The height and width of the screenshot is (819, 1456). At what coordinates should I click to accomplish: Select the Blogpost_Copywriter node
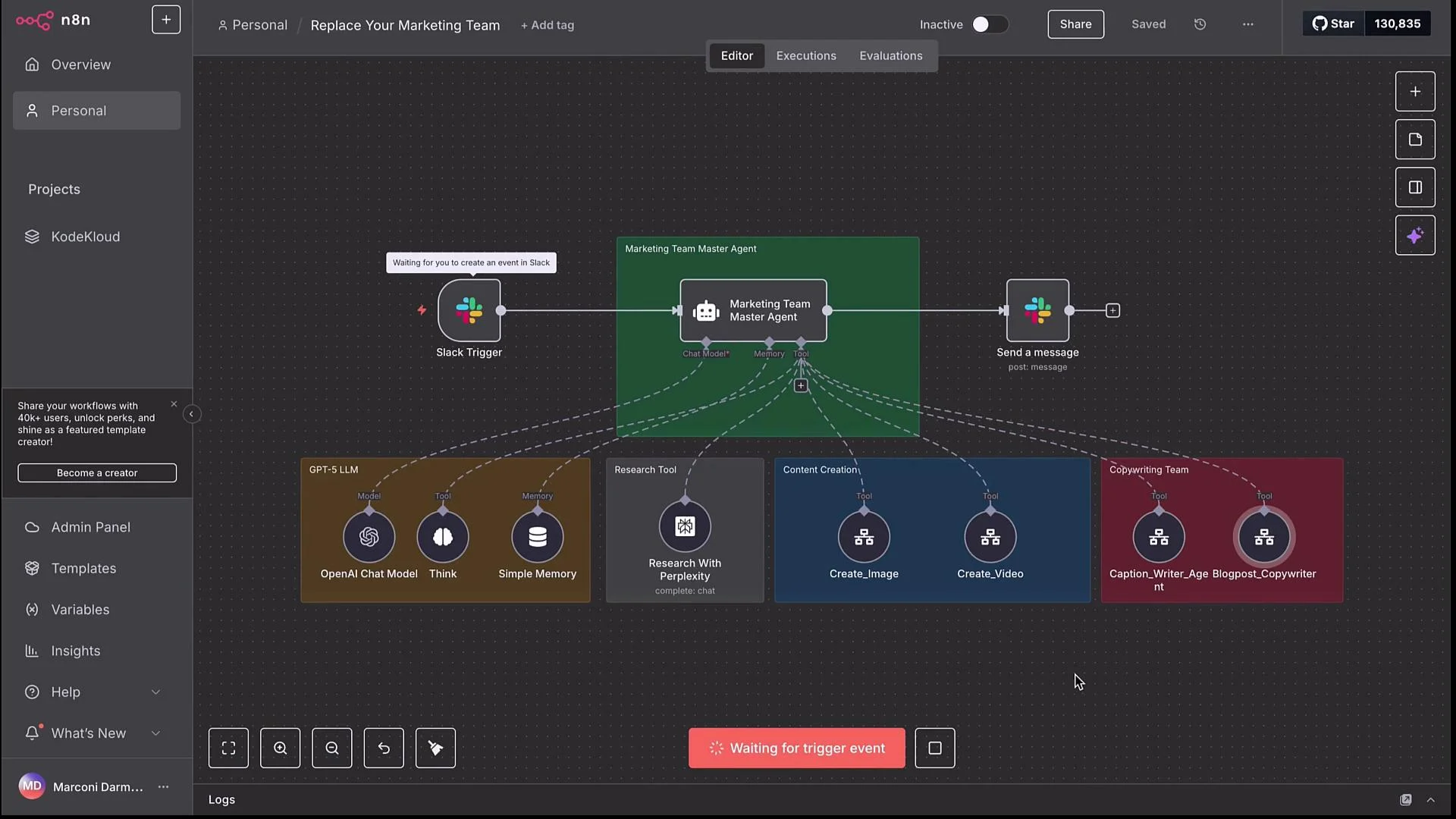[1264, 537]
